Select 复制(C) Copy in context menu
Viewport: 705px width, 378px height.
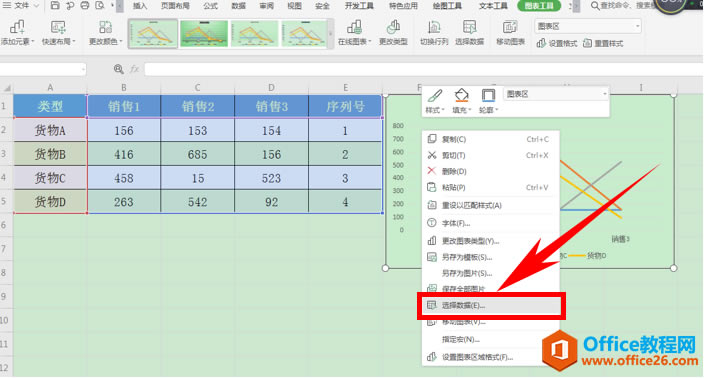click(x=491, y=139)
